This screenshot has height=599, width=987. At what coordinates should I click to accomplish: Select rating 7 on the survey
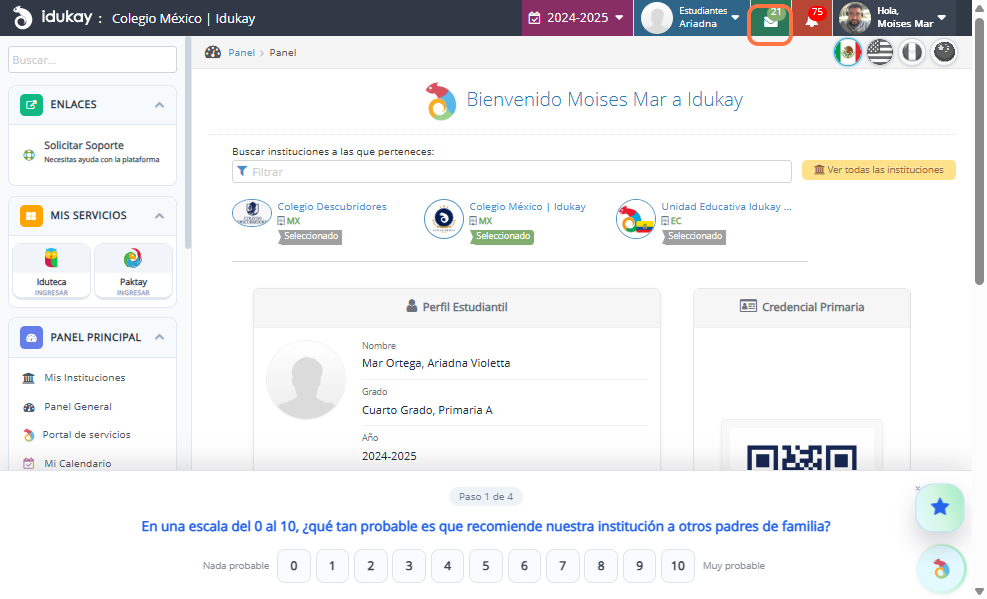[x=563, y=566]
